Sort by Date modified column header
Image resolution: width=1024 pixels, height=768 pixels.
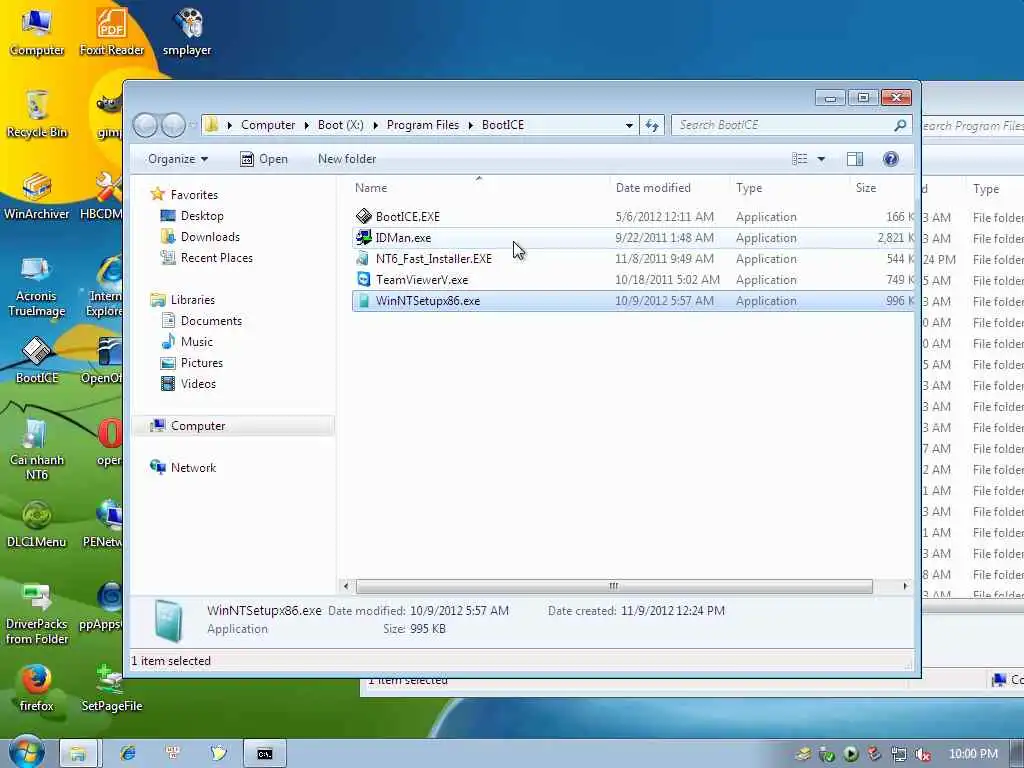tap(669, 187)
